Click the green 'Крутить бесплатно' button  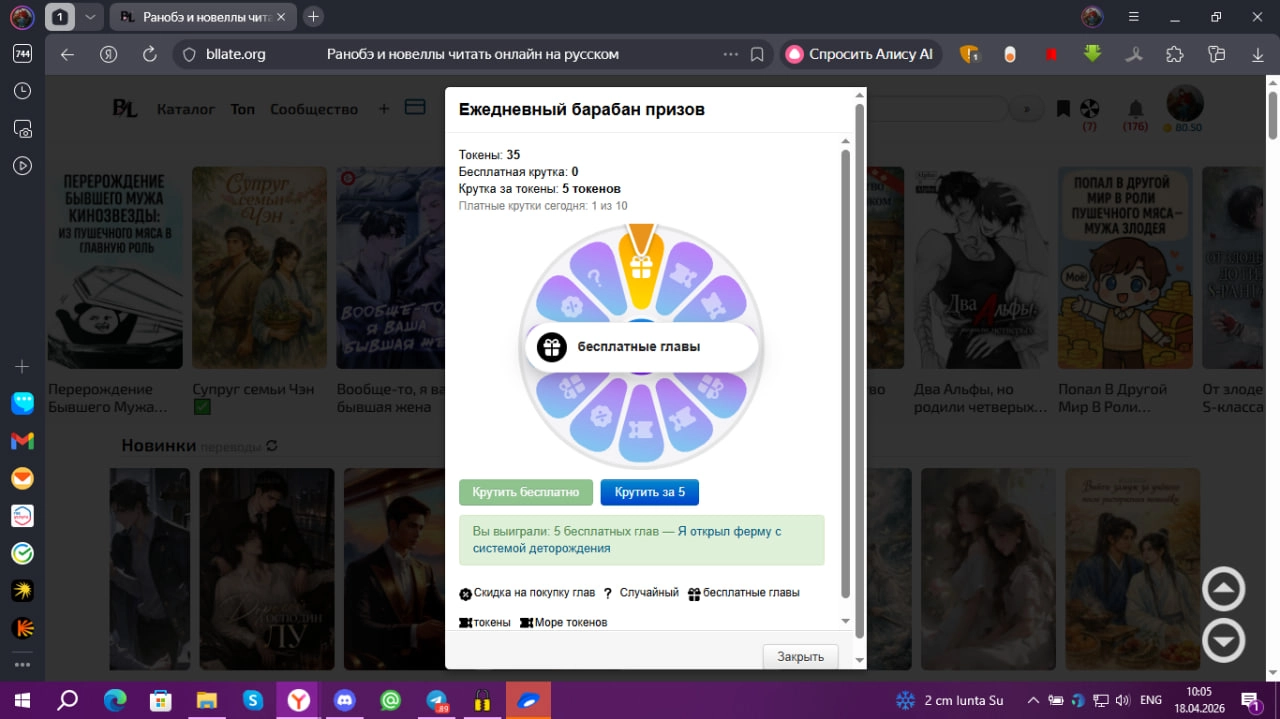[x=526, y=492]
